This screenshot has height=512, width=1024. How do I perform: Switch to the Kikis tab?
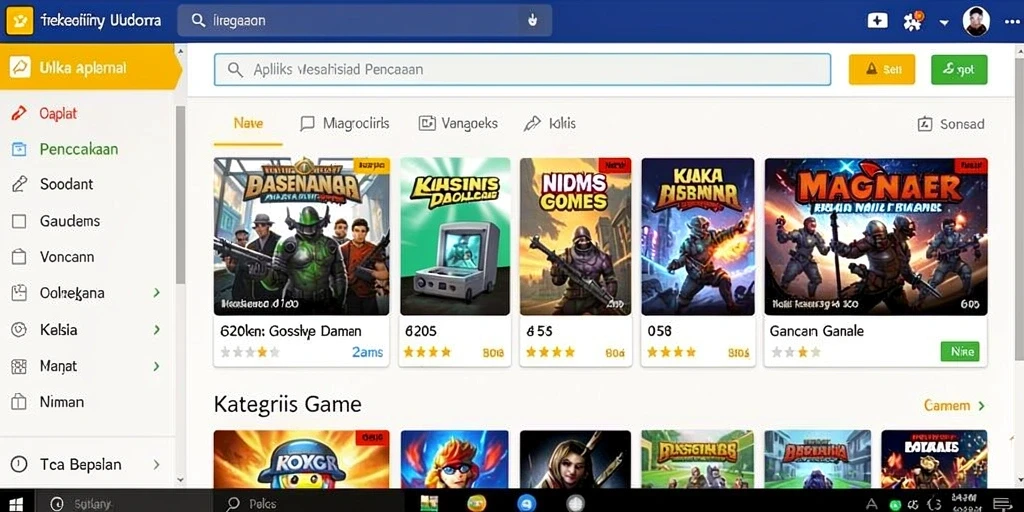point(550,123)
